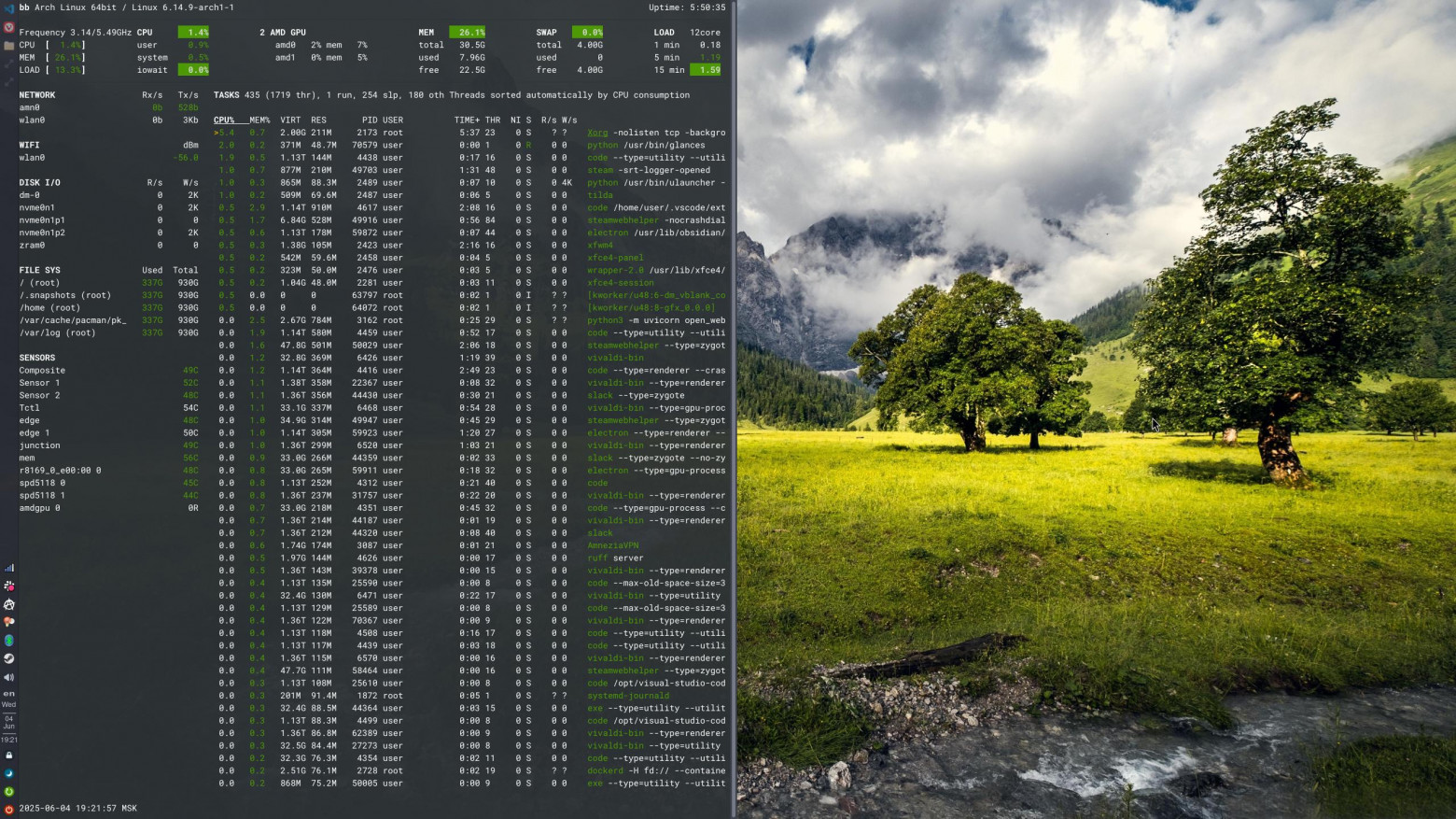Select the 'tilda' process row
Screen dimensions: 1456x819
[469, 195]
